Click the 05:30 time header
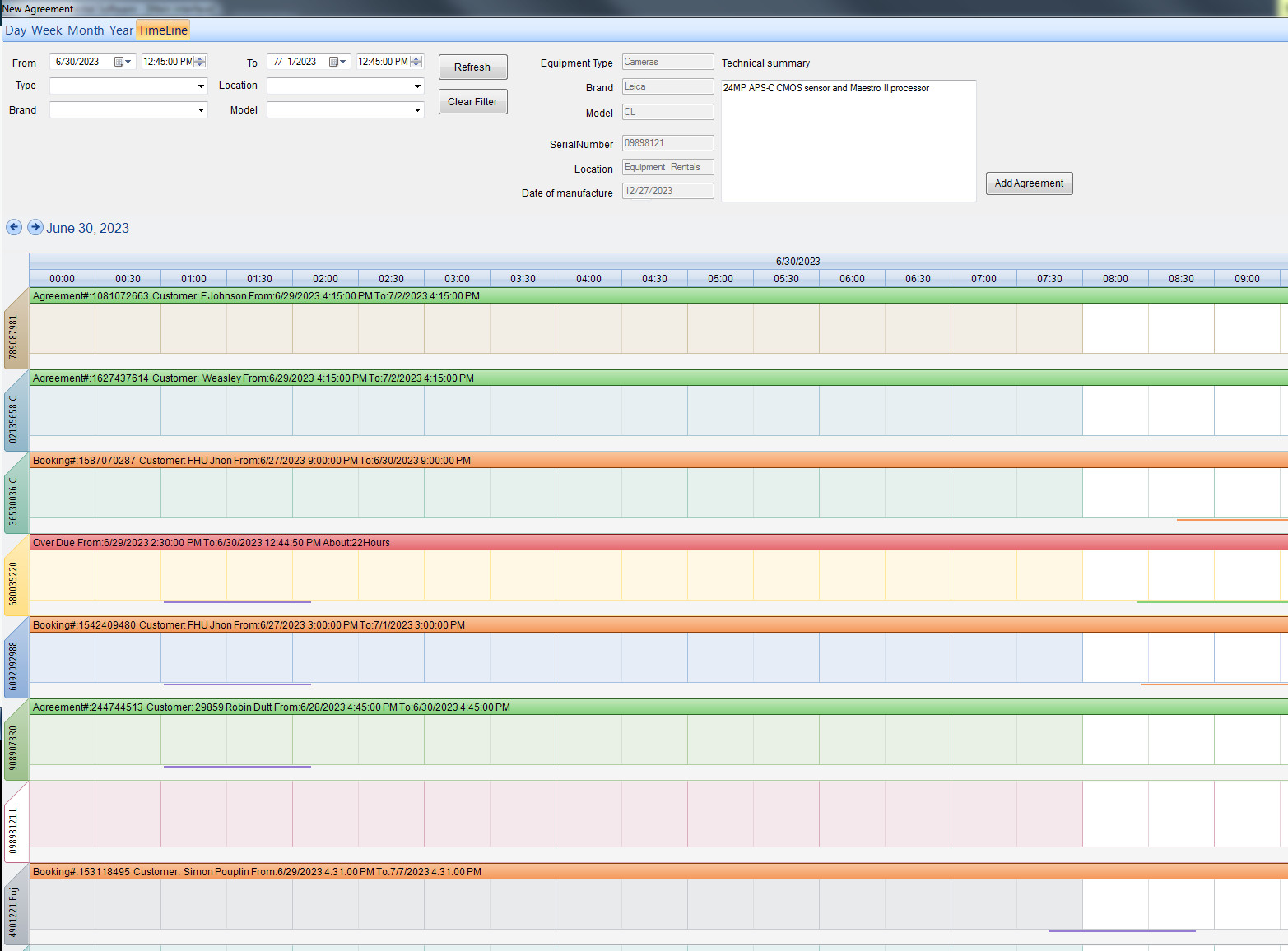Image resolution: width=1288 pixels, height=951 pixels. 787,279
